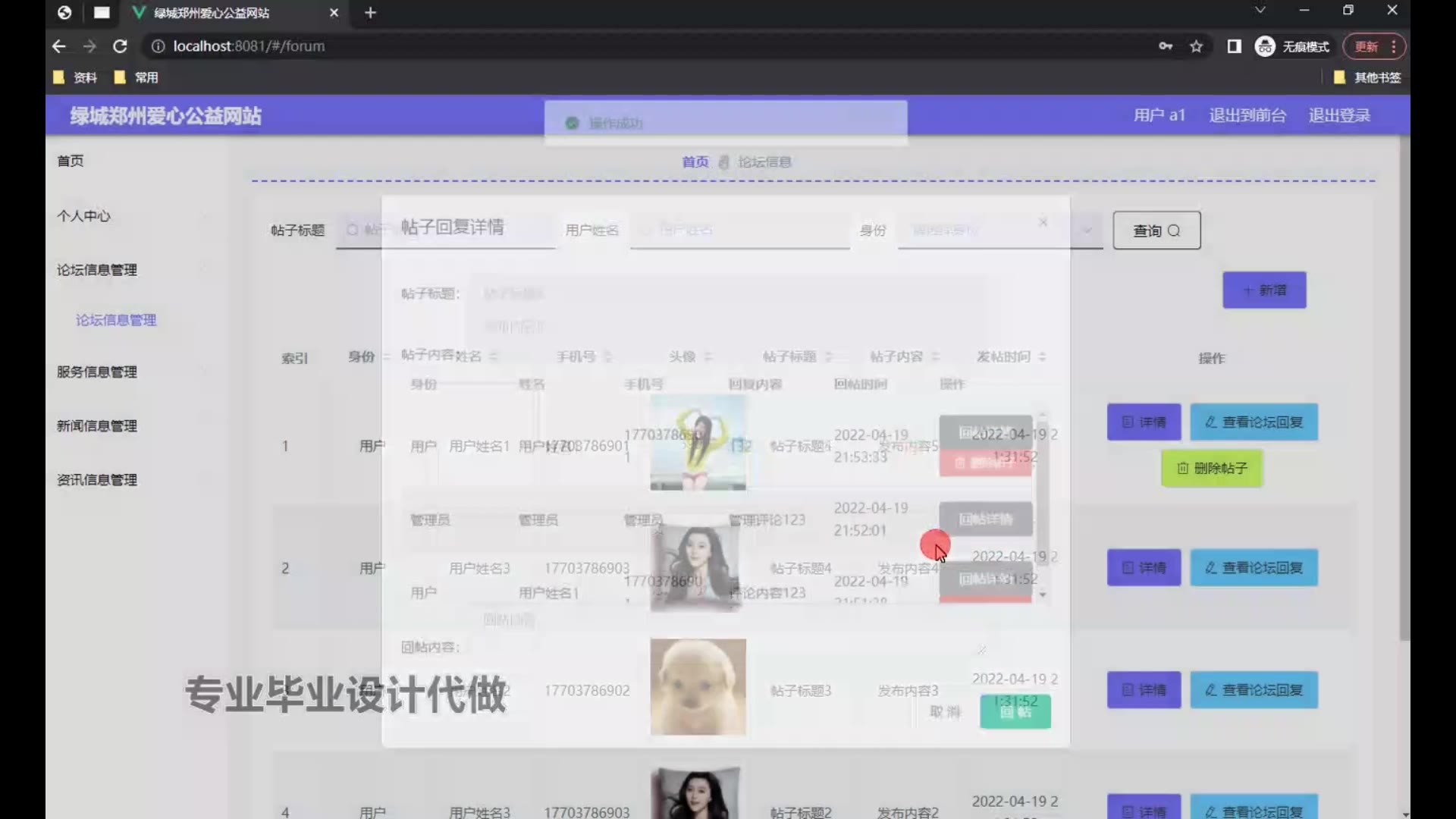Click the browser forward arrow
The image size is (1456, 819).
tap(89, 46)
